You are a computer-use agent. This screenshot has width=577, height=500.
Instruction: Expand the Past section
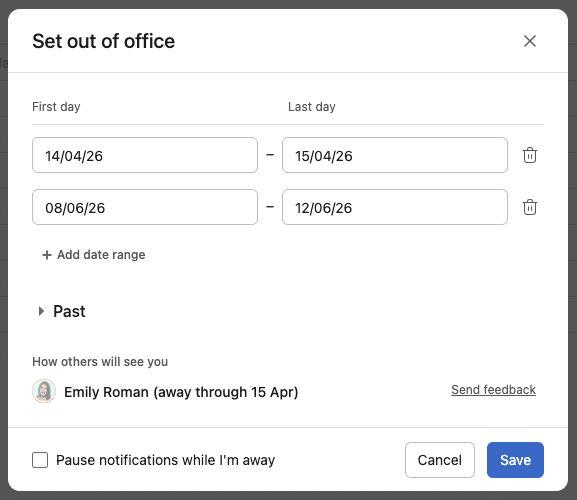(62, 311)
